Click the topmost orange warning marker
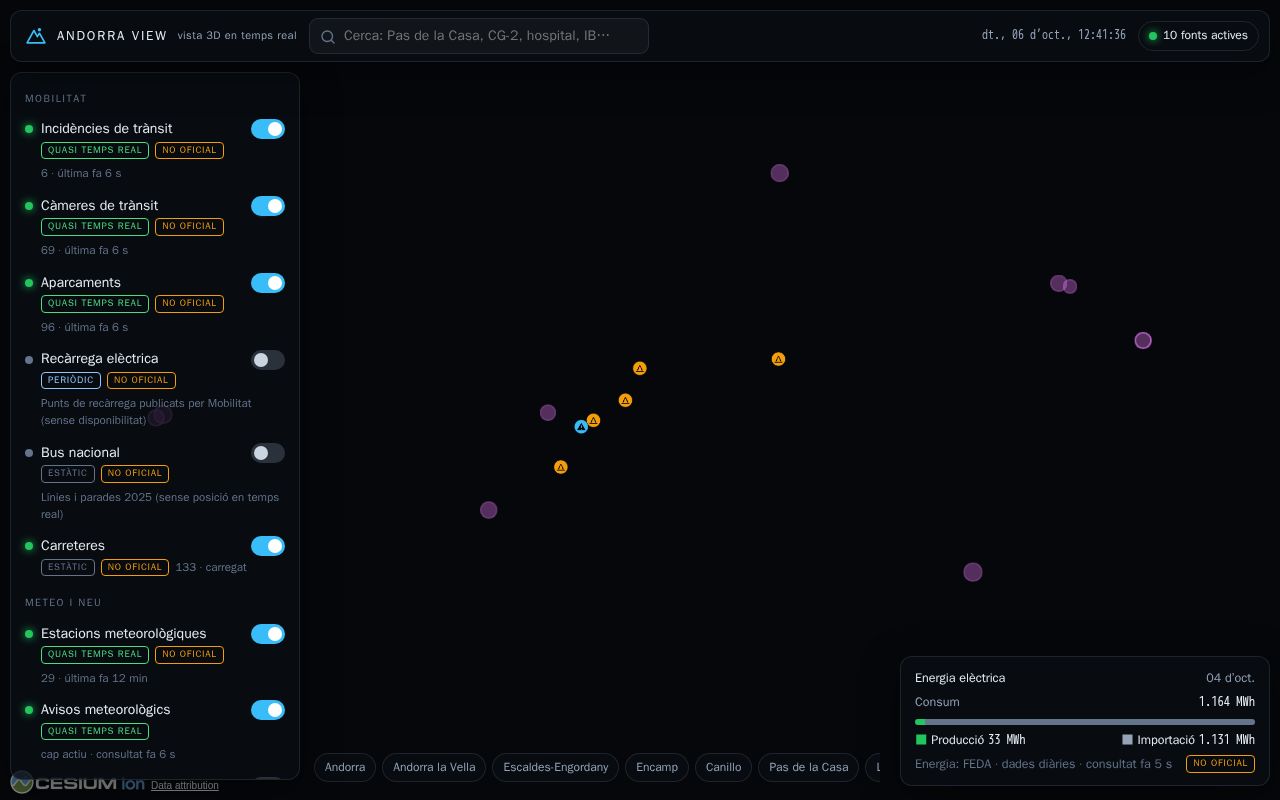Viewport: 1280px width, 800px height. coord(640,369)
